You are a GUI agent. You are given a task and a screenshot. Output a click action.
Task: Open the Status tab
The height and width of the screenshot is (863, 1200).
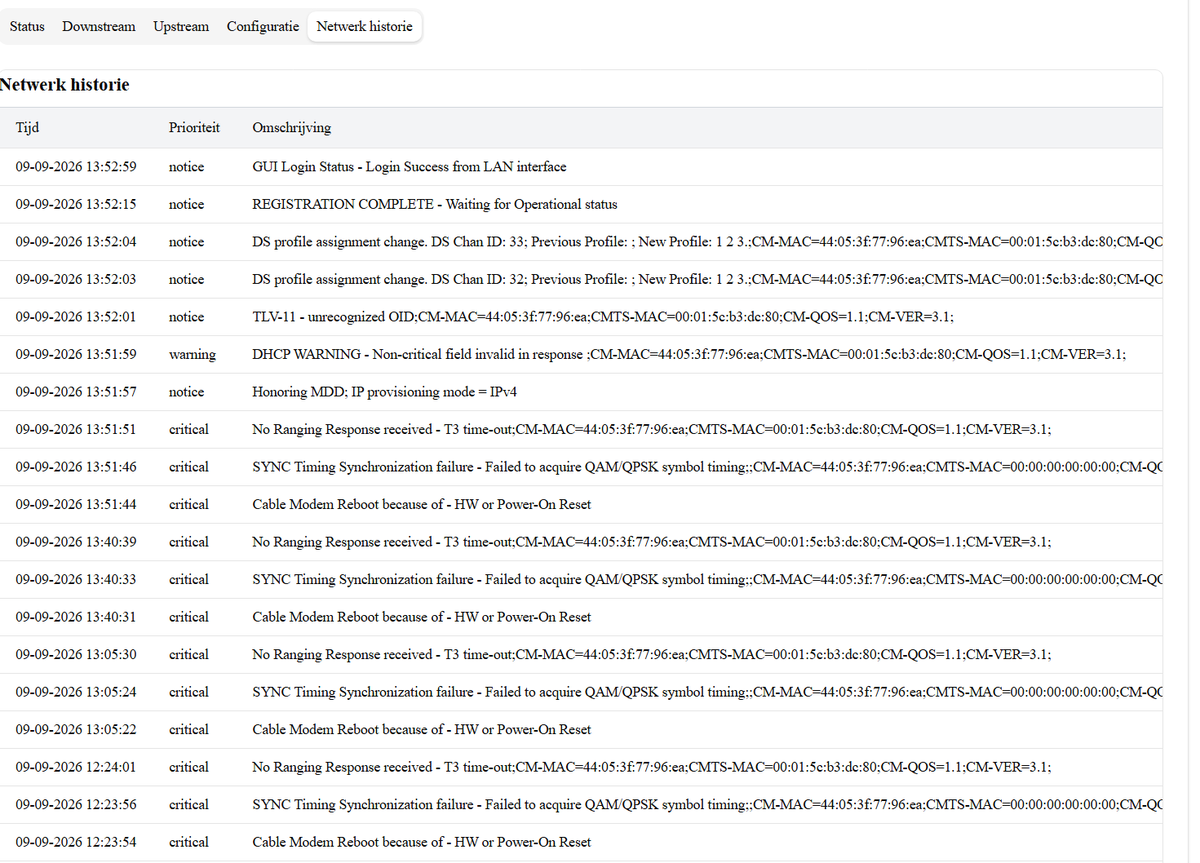[27, 27]
